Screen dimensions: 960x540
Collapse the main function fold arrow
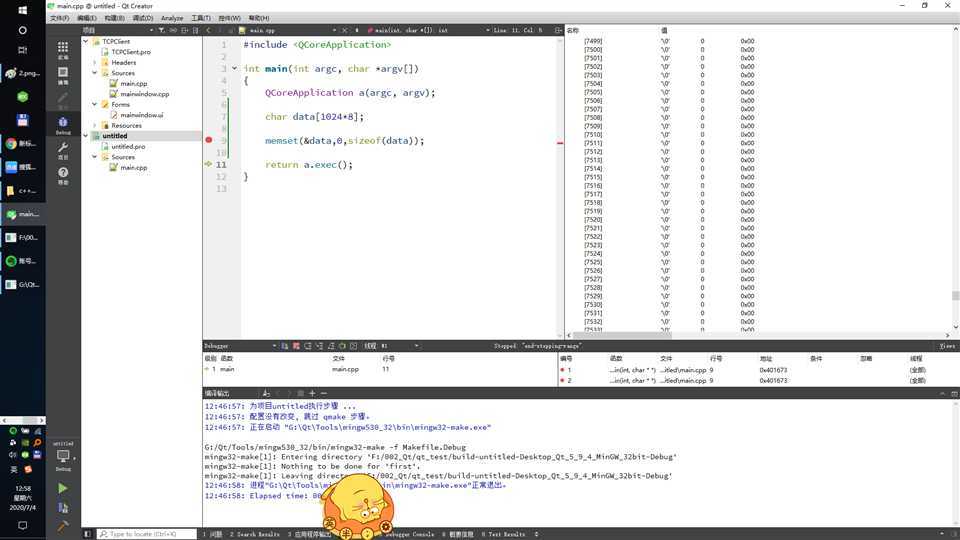(235, 69)
